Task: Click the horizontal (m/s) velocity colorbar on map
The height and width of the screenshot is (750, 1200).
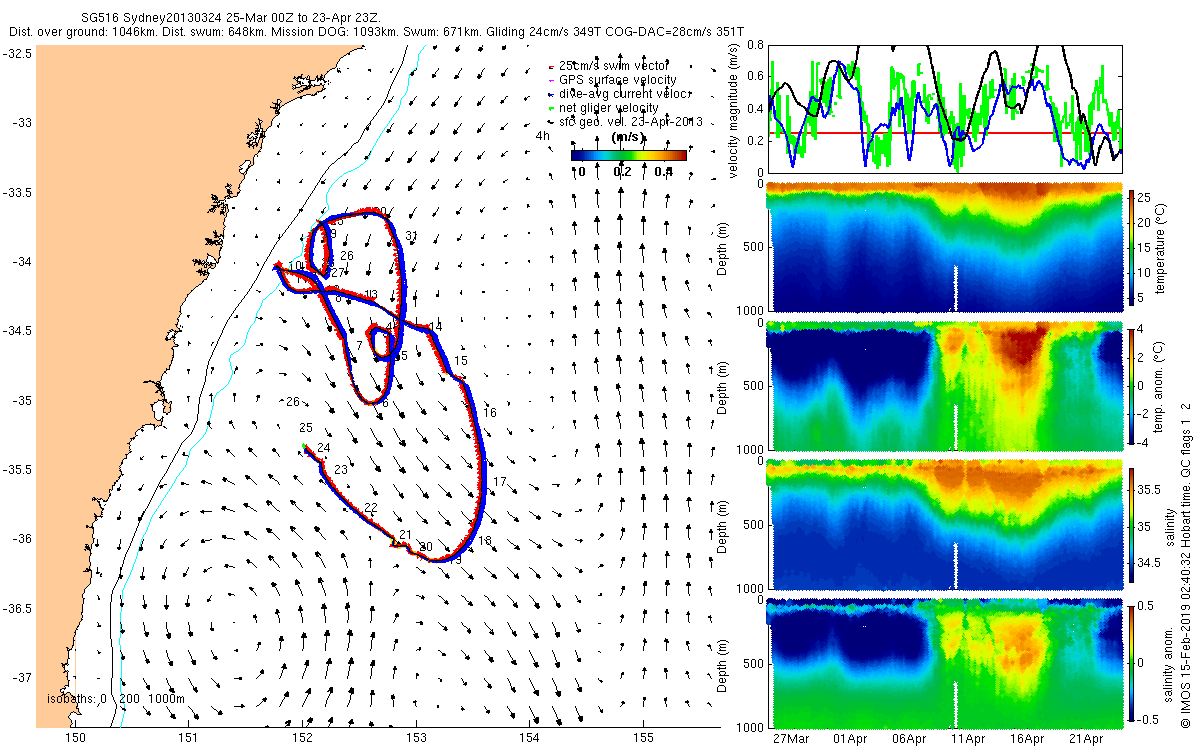Action: coord(628,155)
